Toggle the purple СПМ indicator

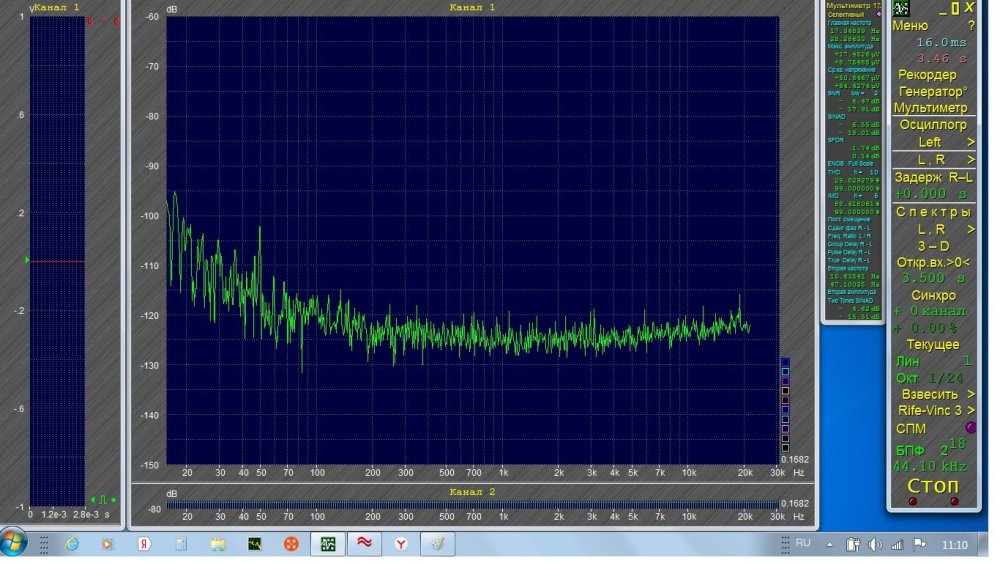click(x=969, y=428)
